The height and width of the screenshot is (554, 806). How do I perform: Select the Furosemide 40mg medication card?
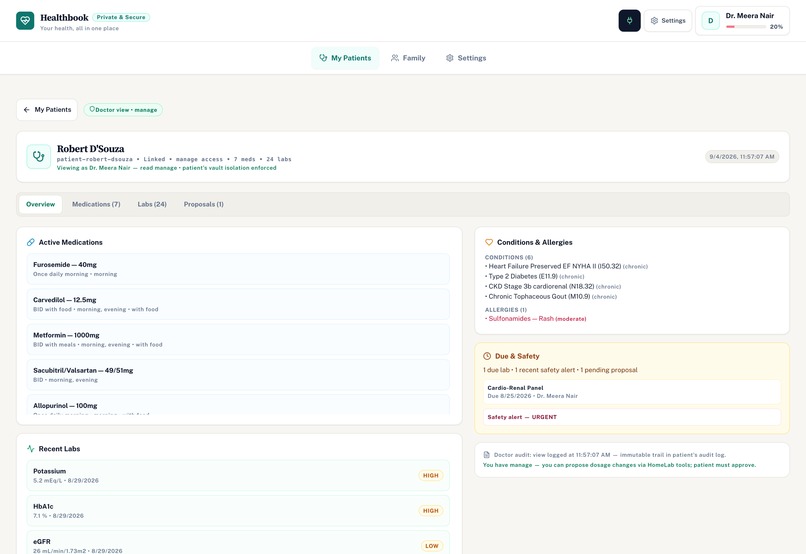[x=238, y=269]
